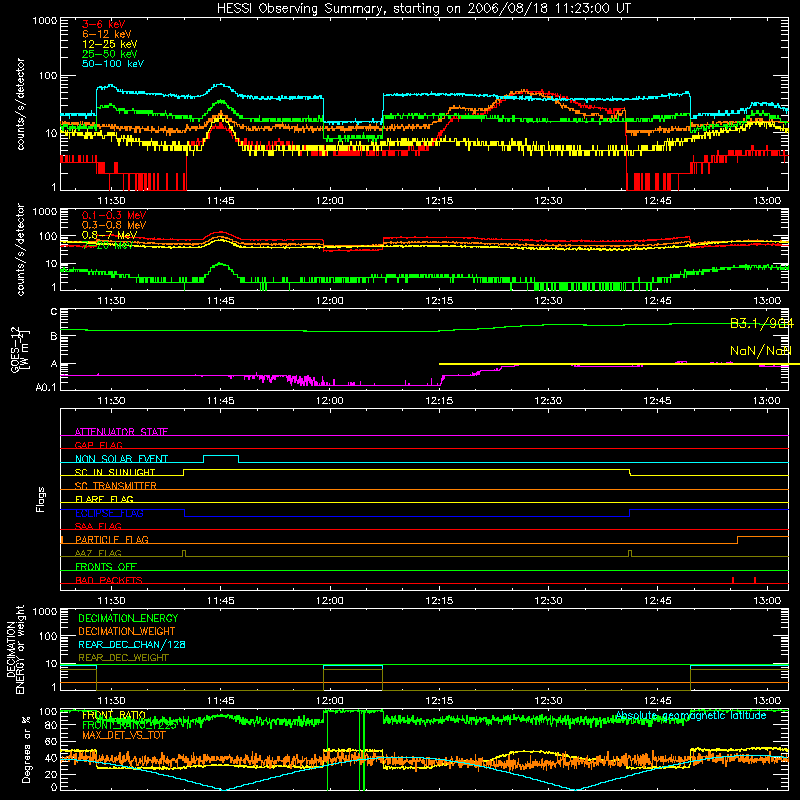
Task: Click the B3.1/904 GOES annotation
Action: tap(762, 323)
